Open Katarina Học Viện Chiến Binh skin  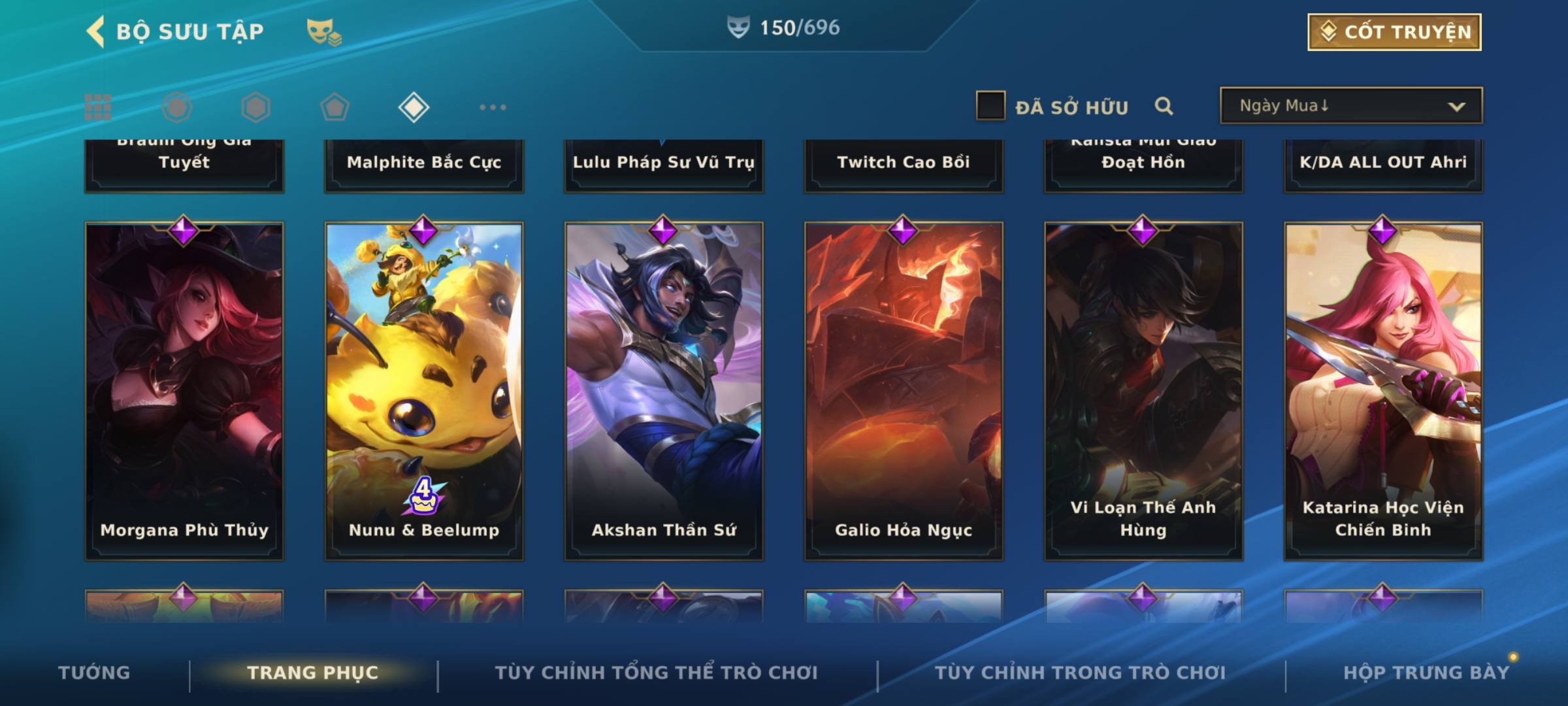tap(1383, 391)
